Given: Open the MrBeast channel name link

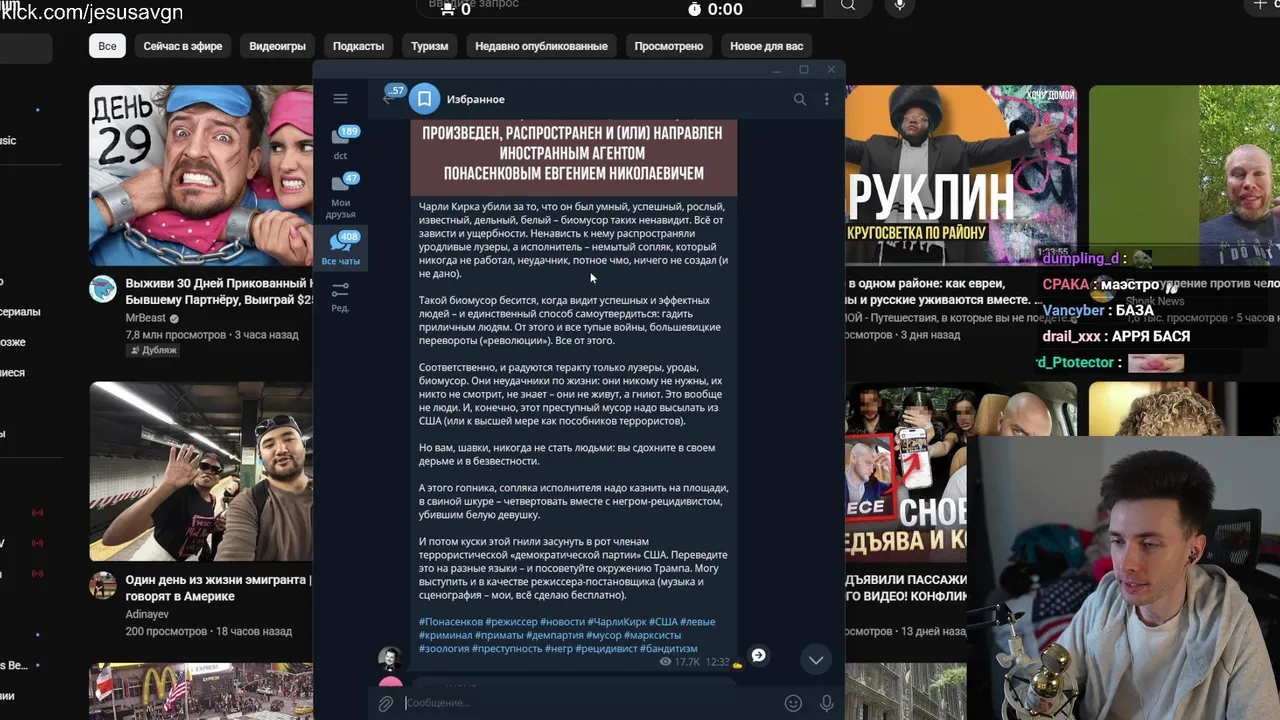Looking at the screenshot, I should (x=145, y=317).
